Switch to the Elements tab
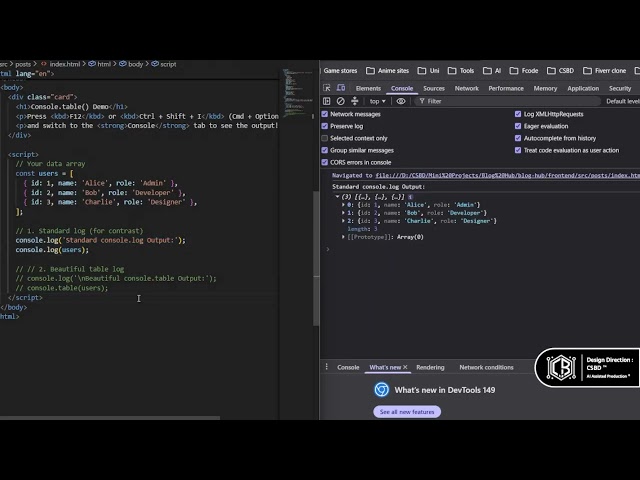Image resolution: width=640 pixels, height=480 pixels. click(x=368, y=88)
